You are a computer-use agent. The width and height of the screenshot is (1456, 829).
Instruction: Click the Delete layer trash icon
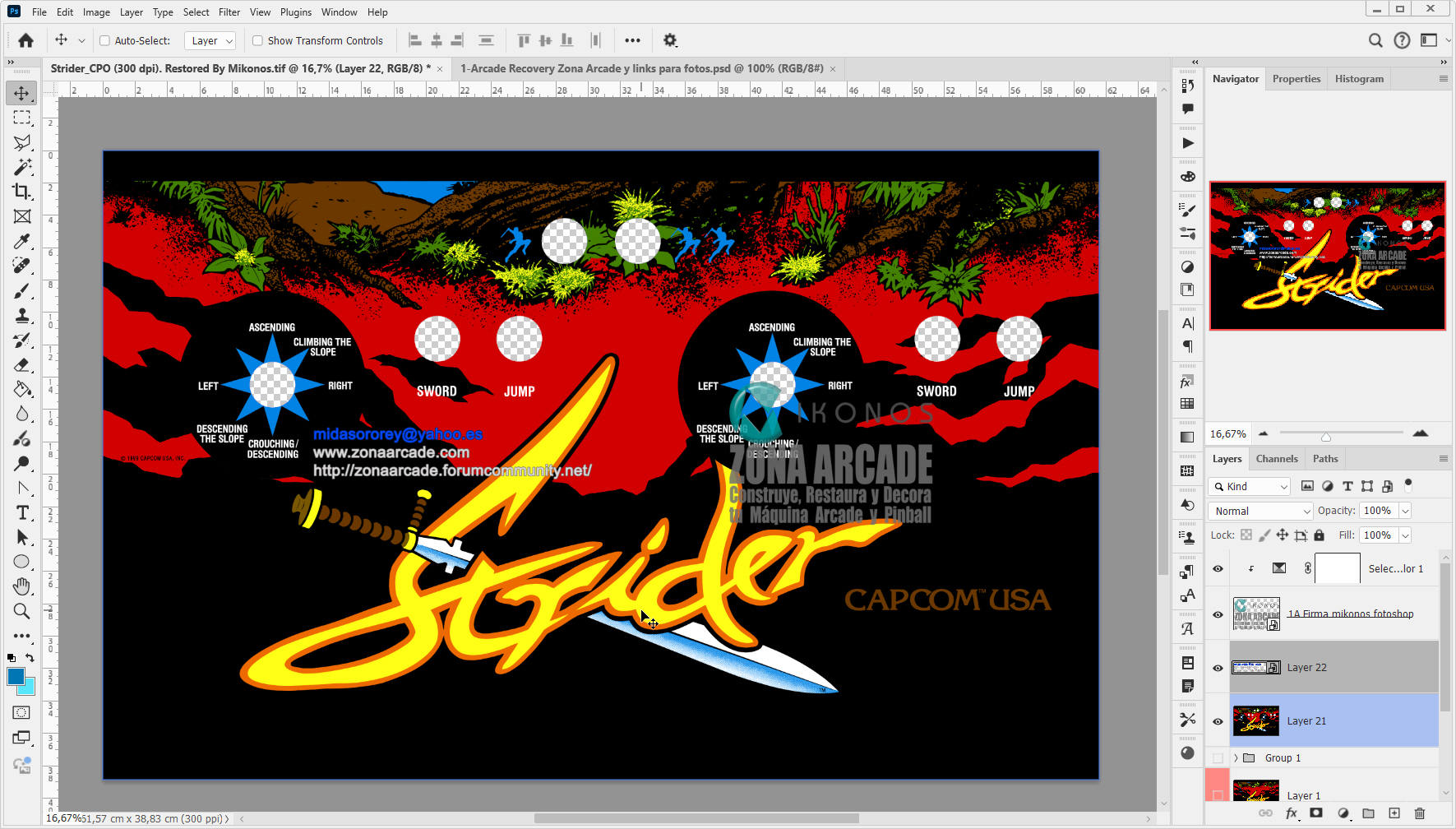coord(1420,813)
